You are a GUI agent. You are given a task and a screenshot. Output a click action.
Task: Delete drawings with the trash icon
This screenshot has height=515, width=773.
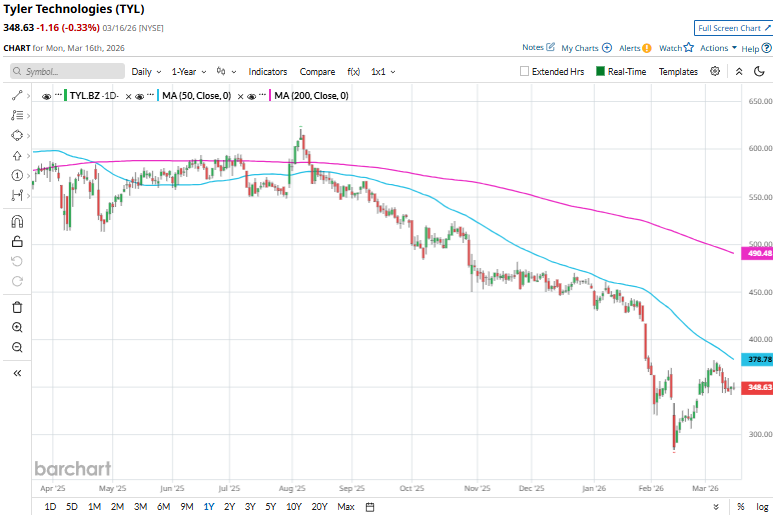click(x=17, y=308)
